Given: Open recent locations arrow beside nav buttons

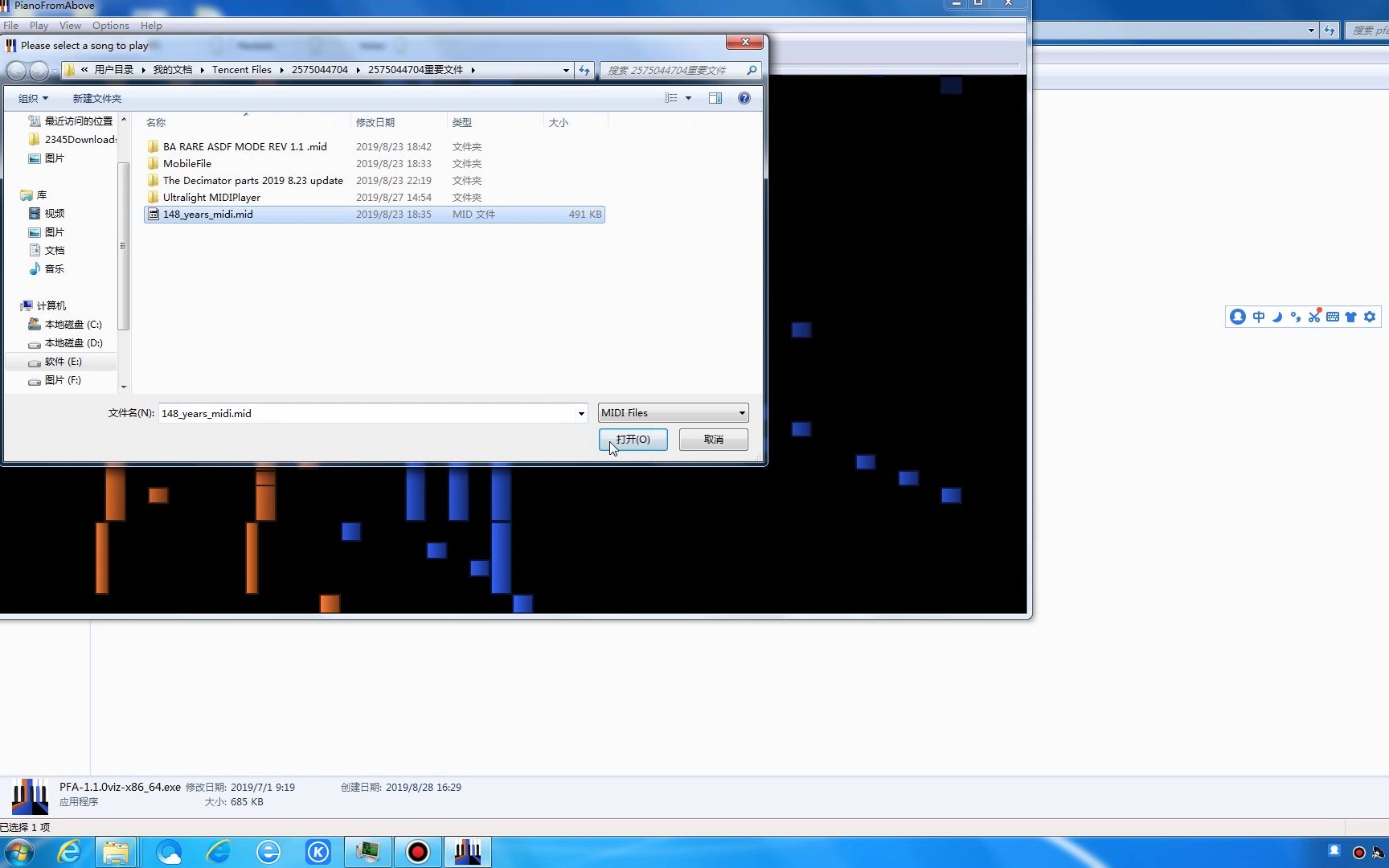Looking at the screenshot, I should click(x=55, y=71).
